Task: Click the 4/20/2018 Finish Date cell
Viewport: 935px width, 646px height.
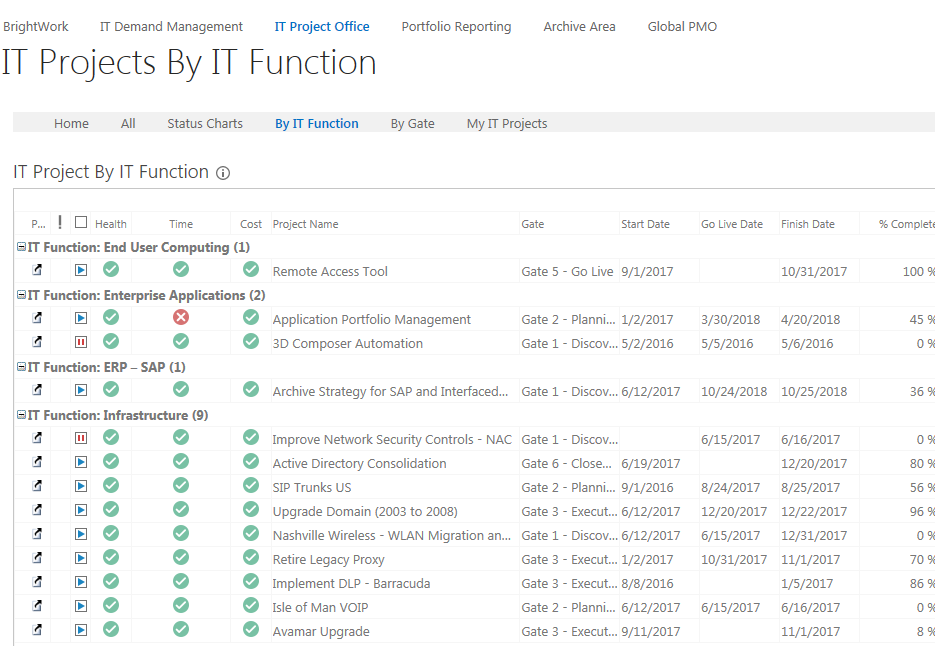Action: [x=810, y=320]
